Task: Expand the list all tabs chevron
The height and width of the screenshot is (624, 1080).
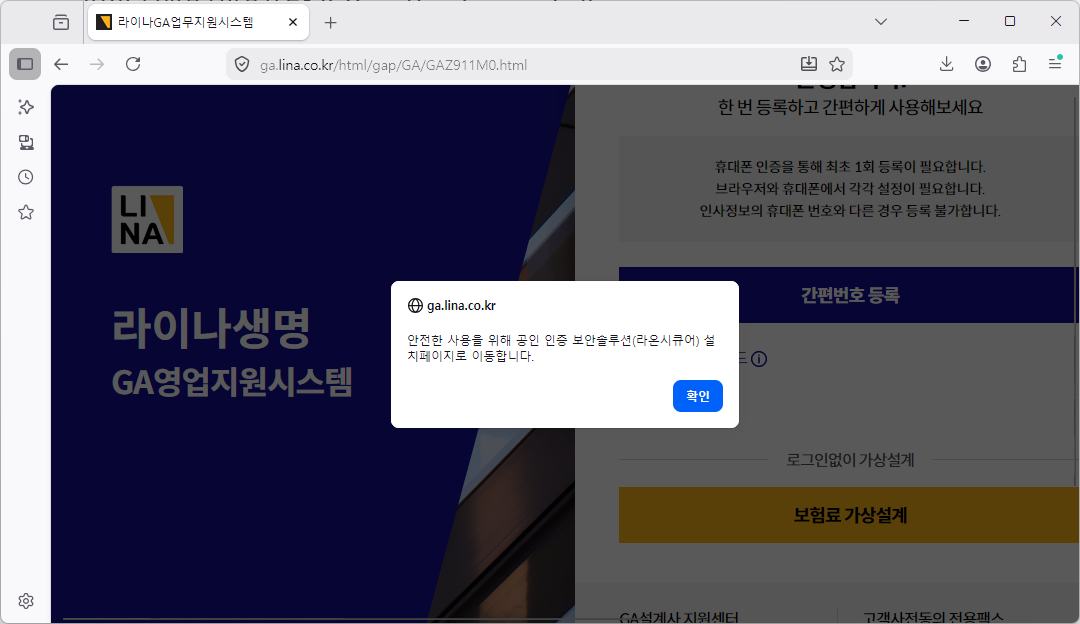Action: coord(880,21)
